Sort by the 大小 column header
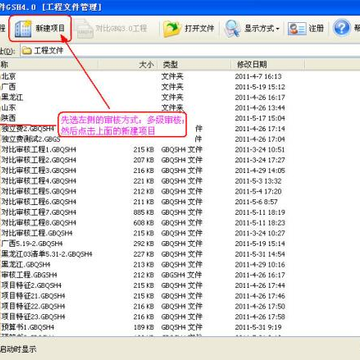360x360 pixels. point(146,64)
